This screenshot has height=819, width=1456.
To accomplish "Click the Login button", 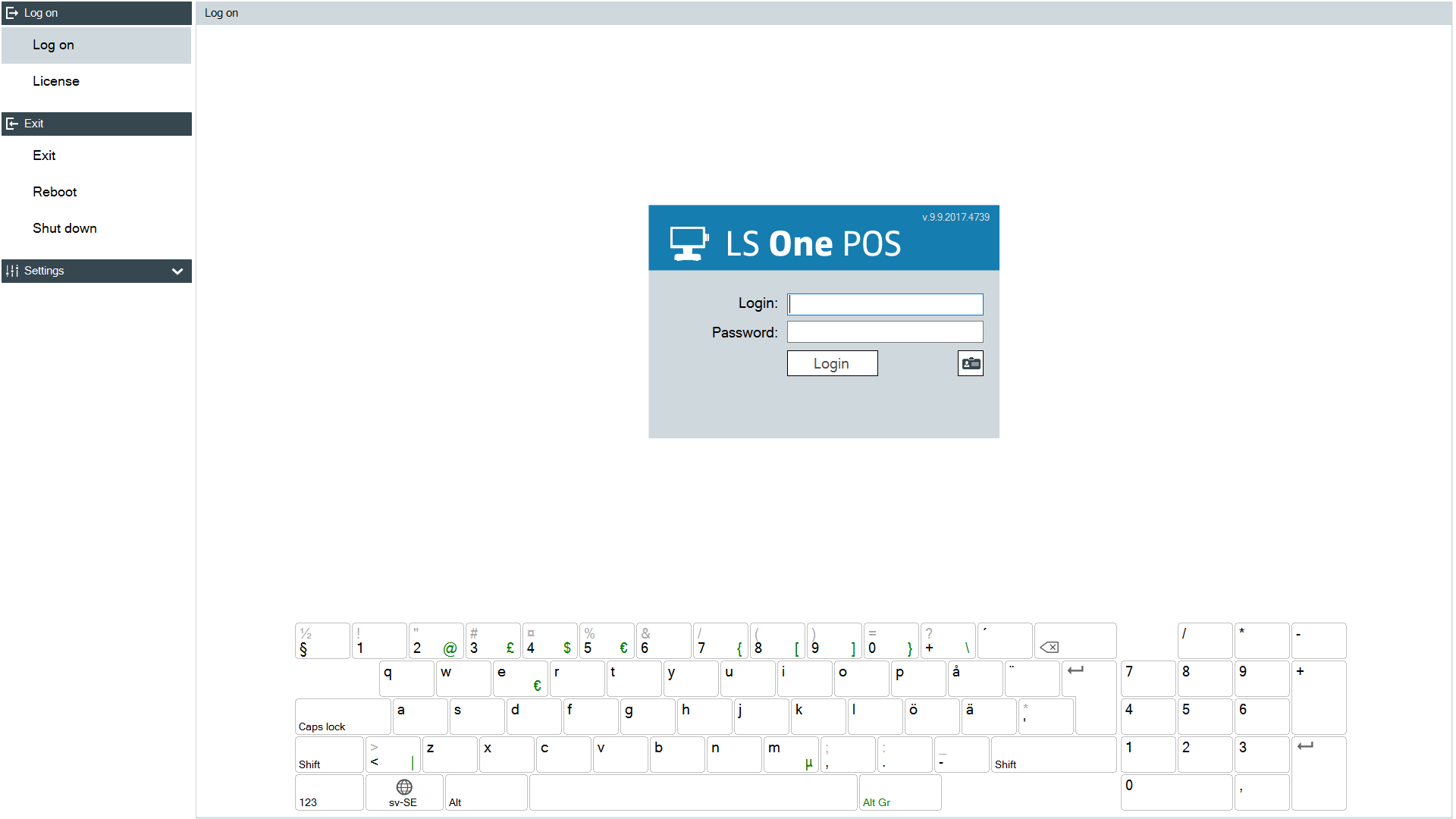I will pyautogui.click(x=832, y=363).
